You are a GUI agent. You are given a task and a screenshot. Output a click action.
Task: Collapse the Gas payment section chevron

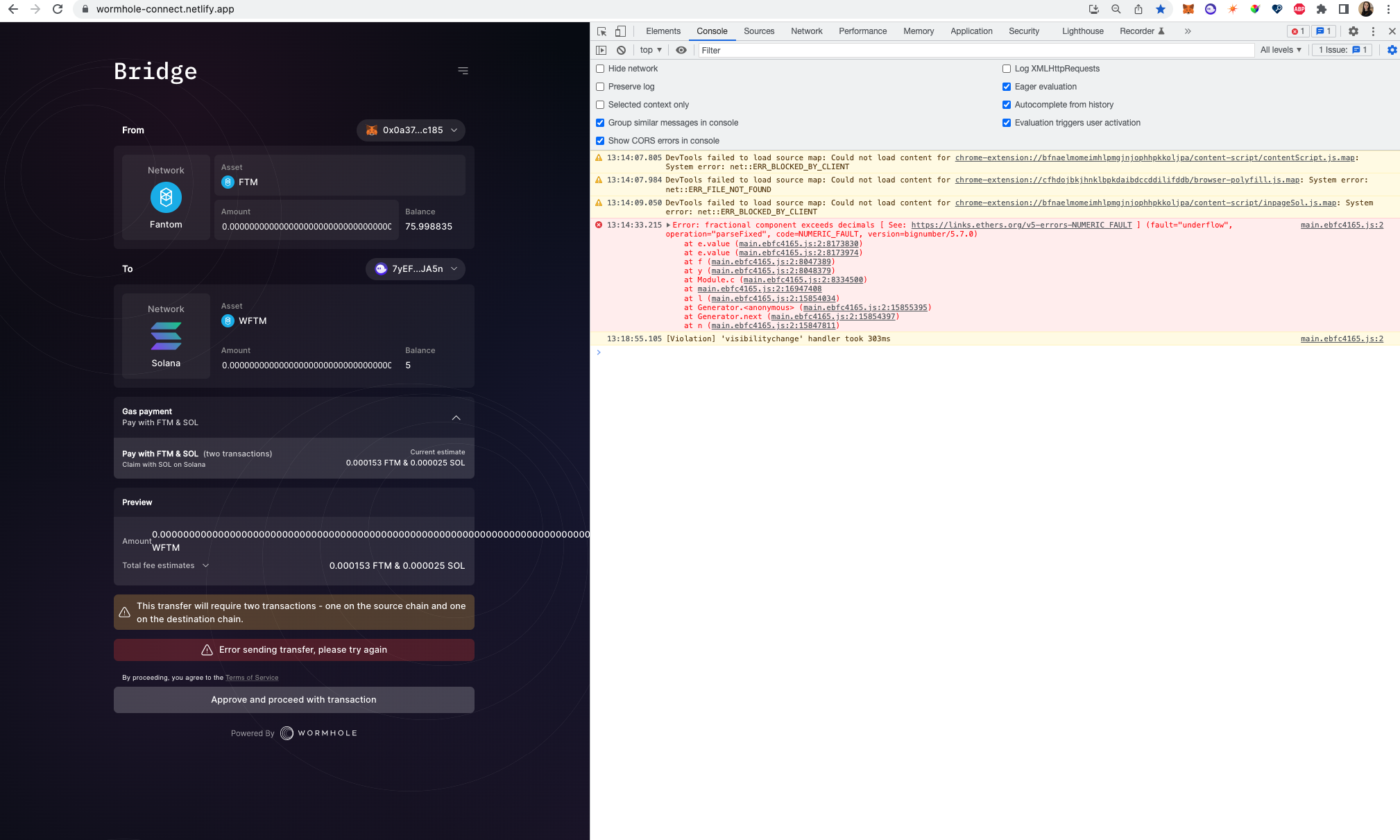(456, 418)
